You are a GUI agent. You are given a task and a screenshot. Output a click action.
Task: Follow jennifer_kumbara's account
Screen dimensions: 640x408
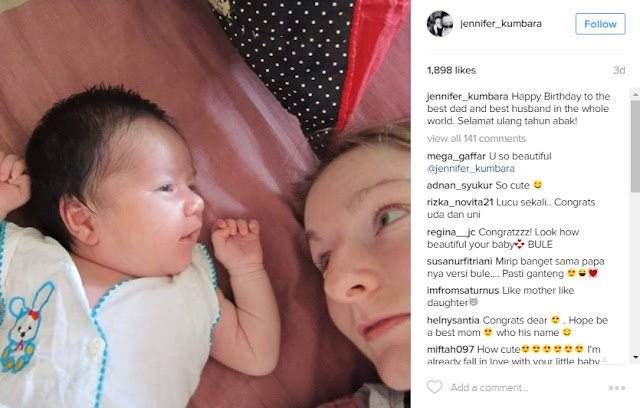tap(600, 24)
